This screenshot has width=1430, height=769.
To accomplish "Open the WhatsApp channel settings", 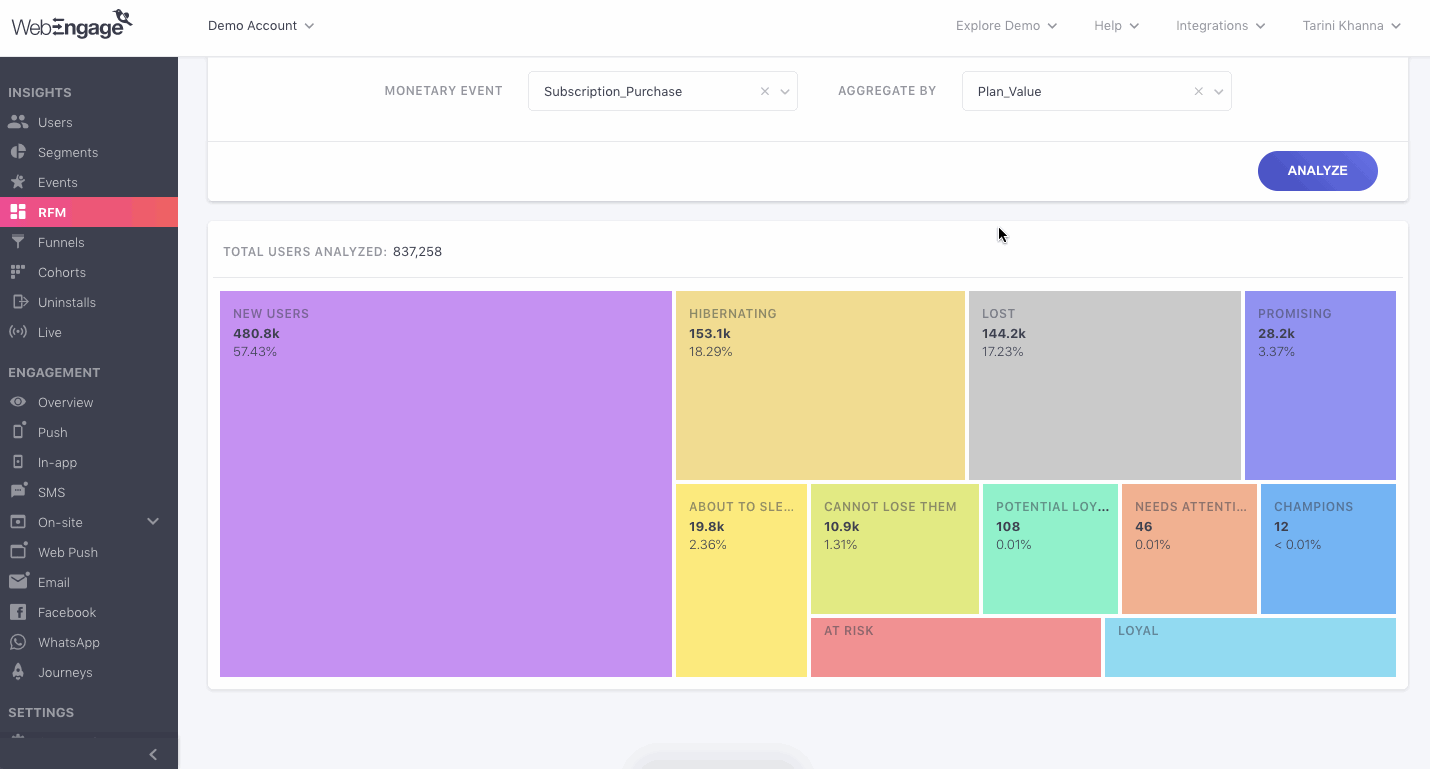I will (x=68, y=642).
